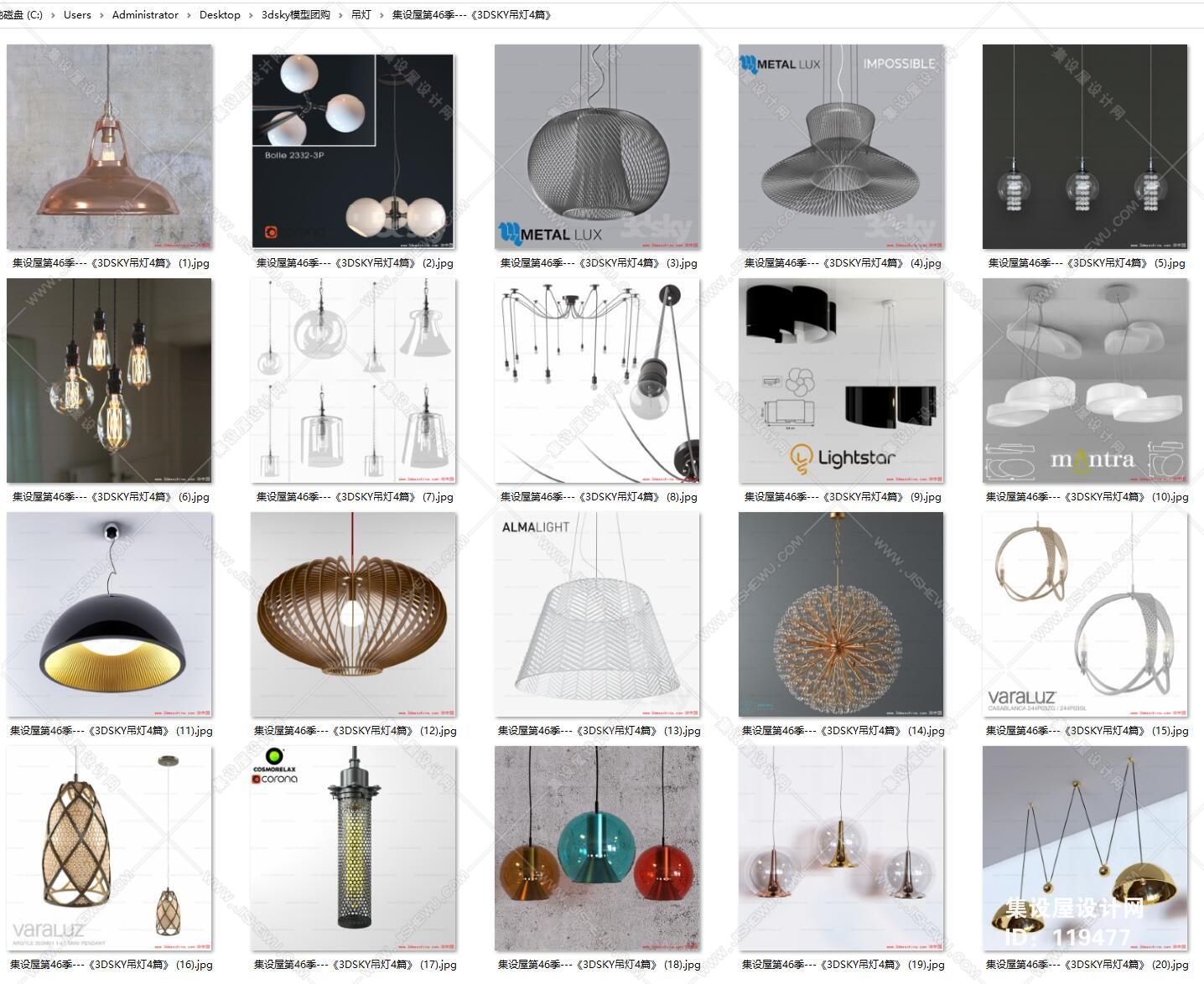1204x984 pixels.
Task: Choose the Lightstar black lamp thumbnail
Action: click(841, 381)
